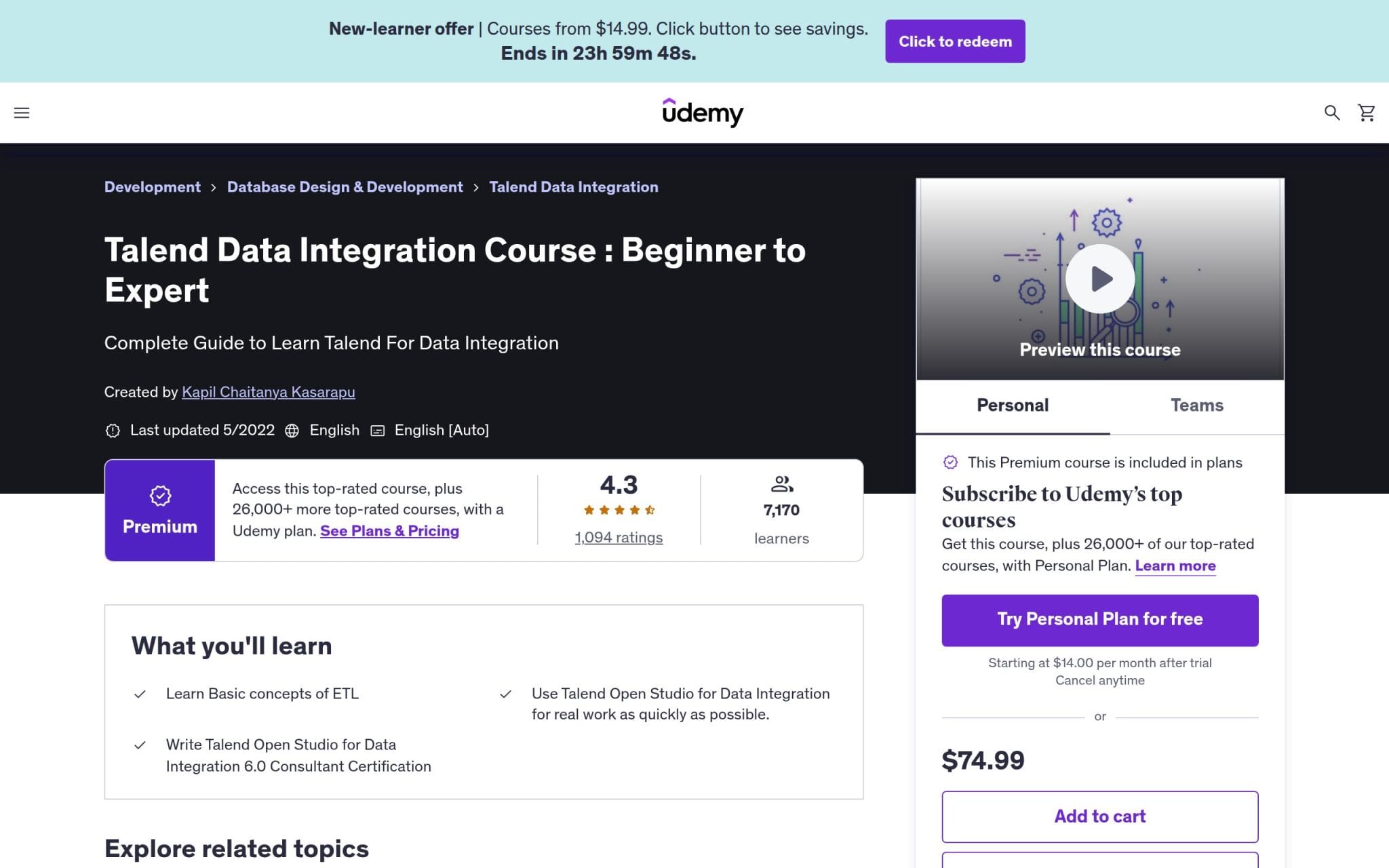
Task: Open search with the magnifier icon
Action: 1332,113
